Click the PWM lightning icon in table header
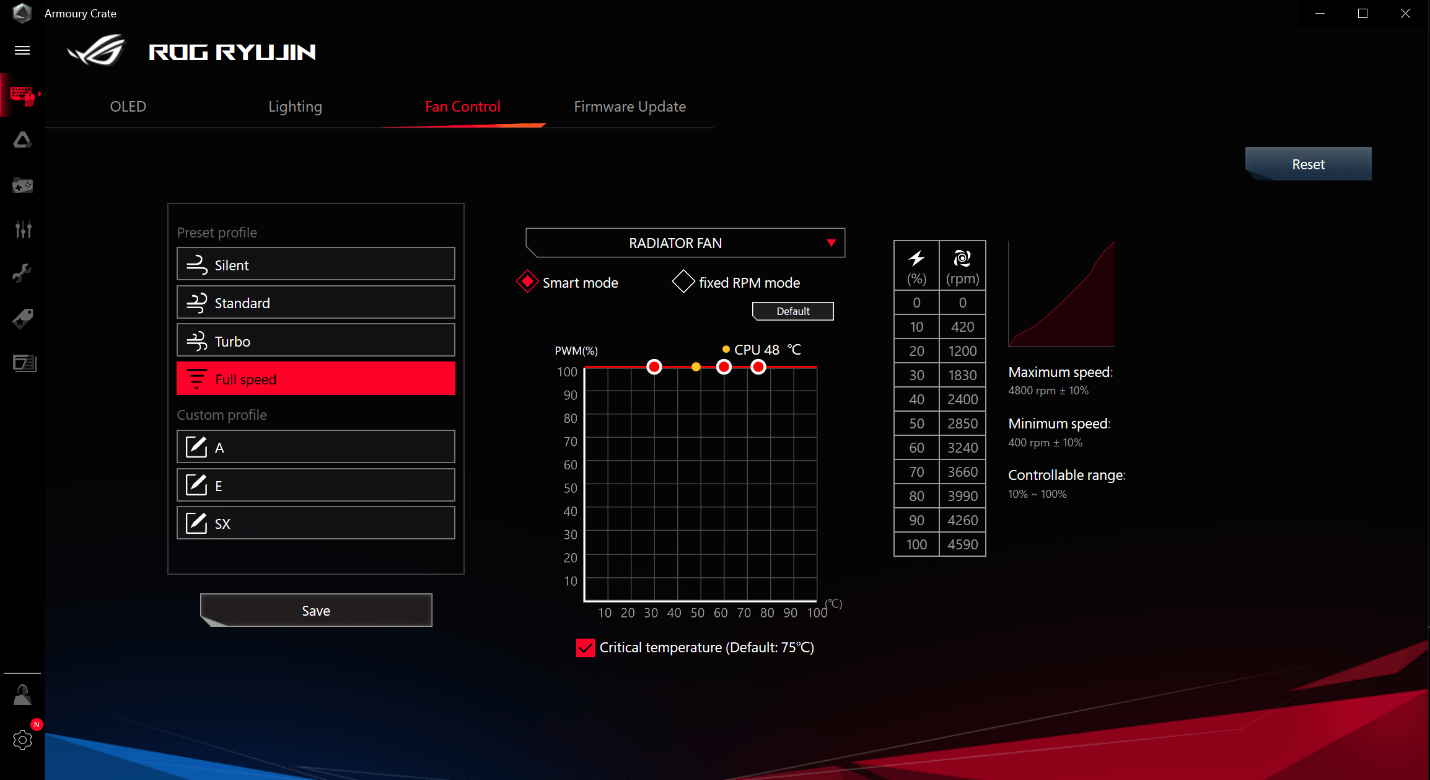This screenshot has width=1430, height=780. [x=916, y=258]
